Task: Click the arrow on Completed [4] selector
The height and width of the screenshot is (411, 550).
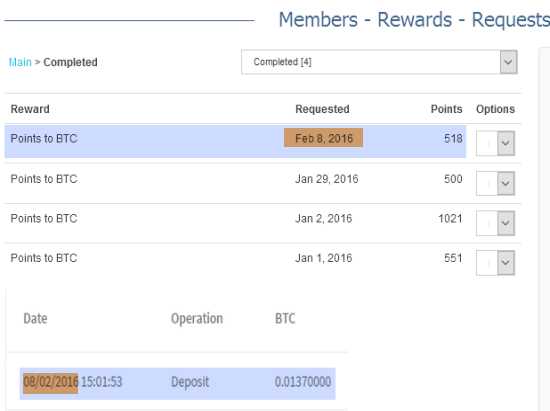Action: click(508, 62)
